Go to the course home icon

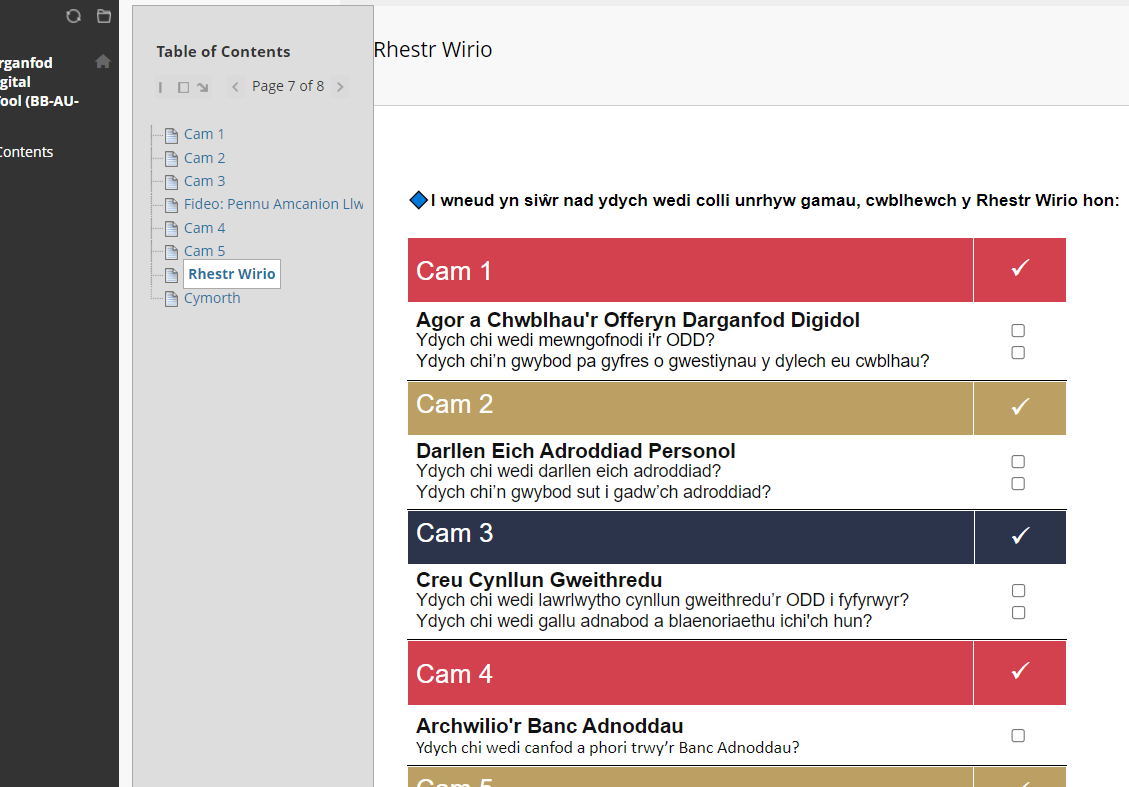click(x=103, y=62)
